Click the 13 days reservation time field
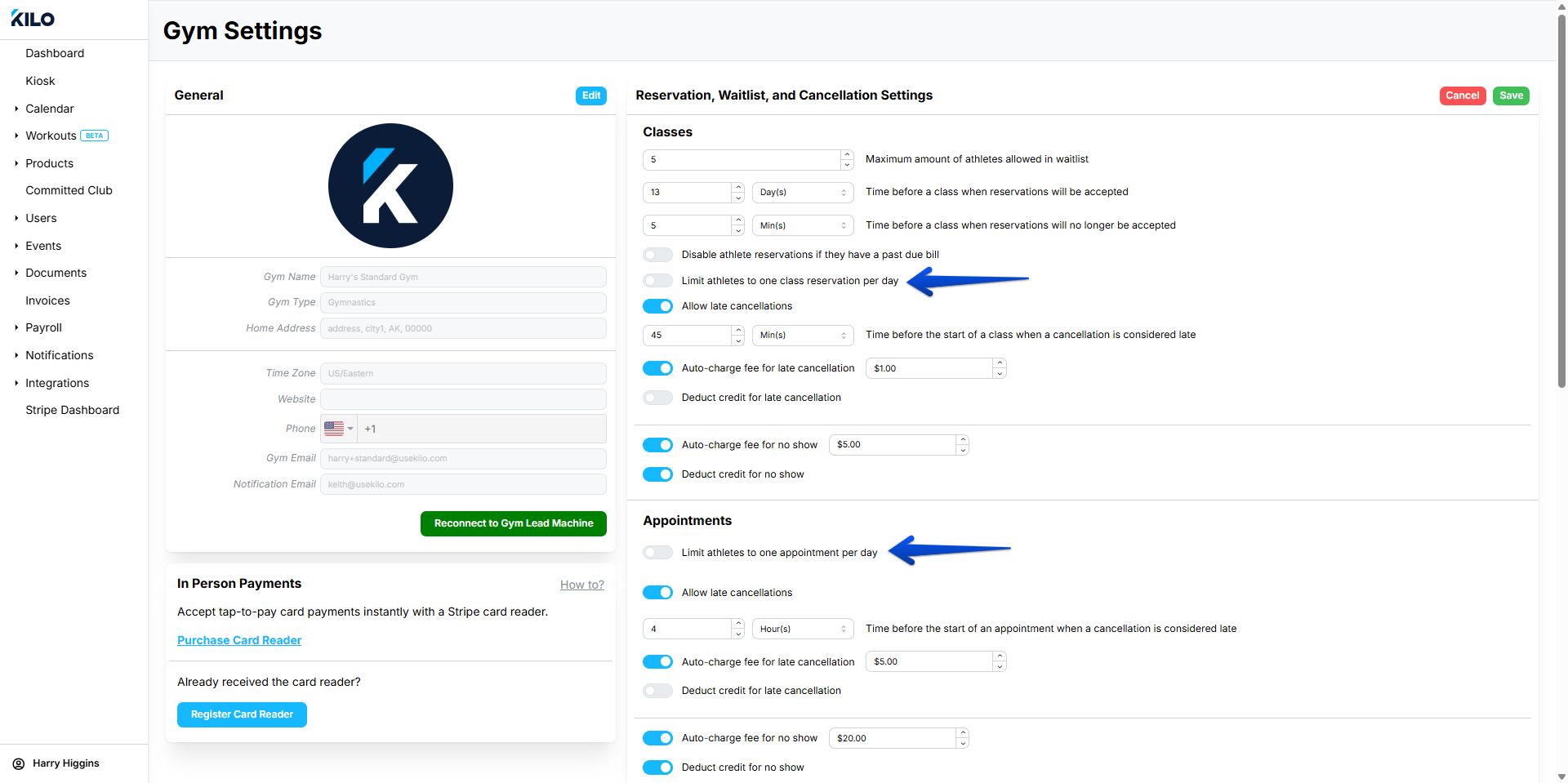This screenshot has width=1568, height=783. 687,193
